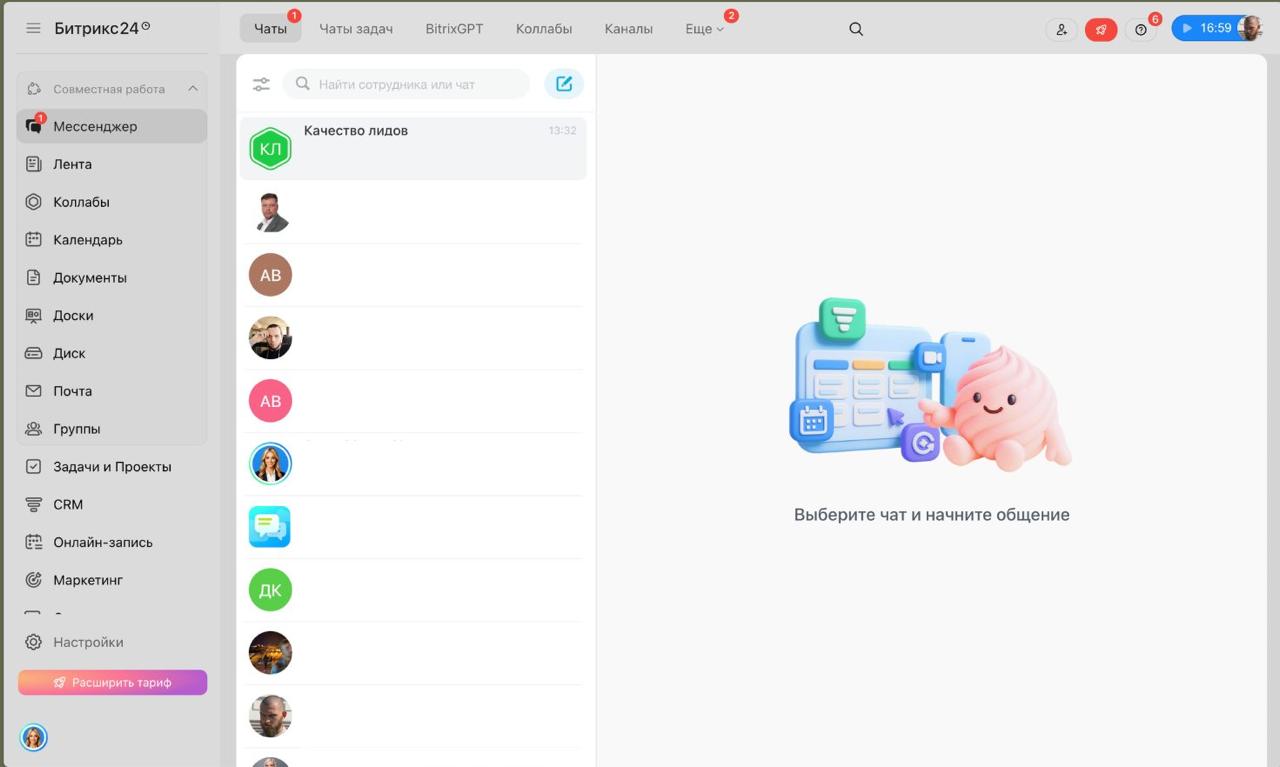Open CRM in the sidebar

click(x=112, y=505)
